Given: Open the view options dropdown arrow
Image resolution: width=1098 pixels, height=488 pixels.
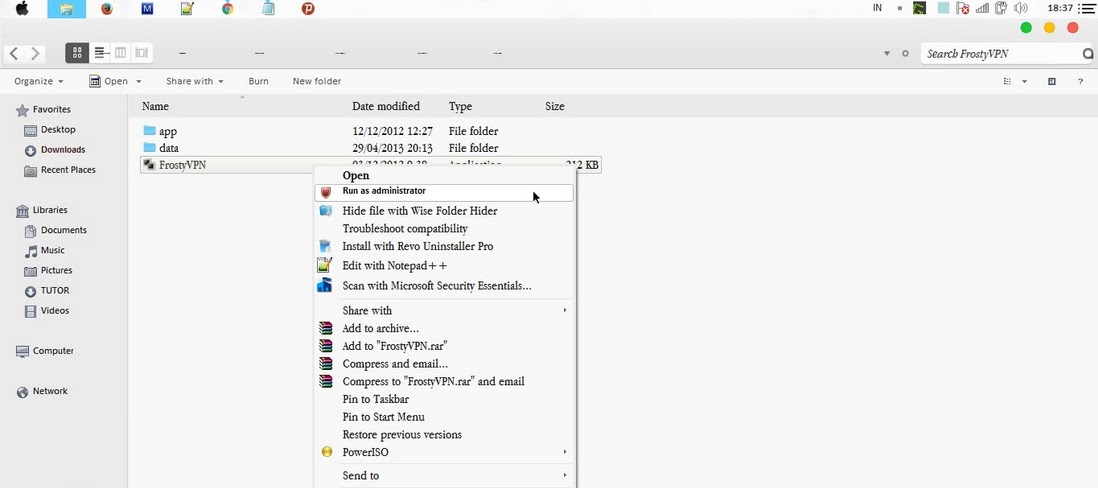Looking at the screenshot, I should coord(1024,82).
